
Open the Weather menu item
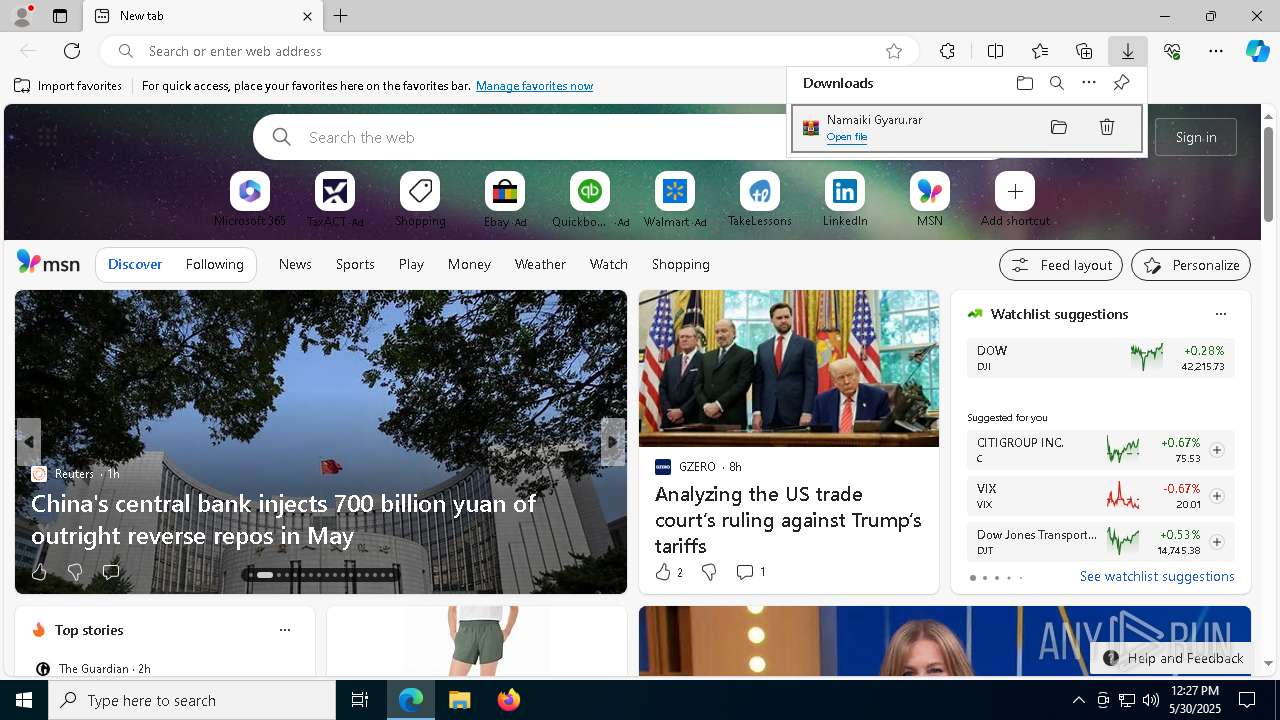click(540, 264)
